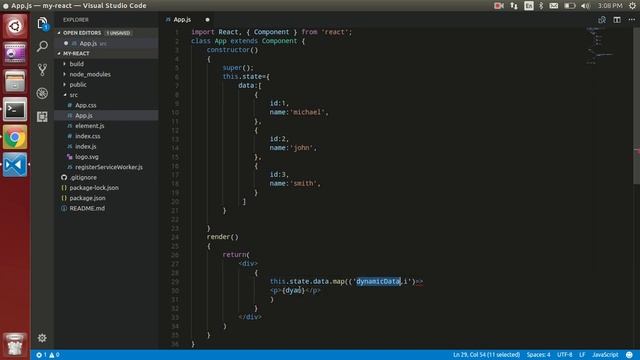This screenshot has height=360, width=640.
Task: Click the open changes icon in editor toolbar
Action: [x=602, y=20]
